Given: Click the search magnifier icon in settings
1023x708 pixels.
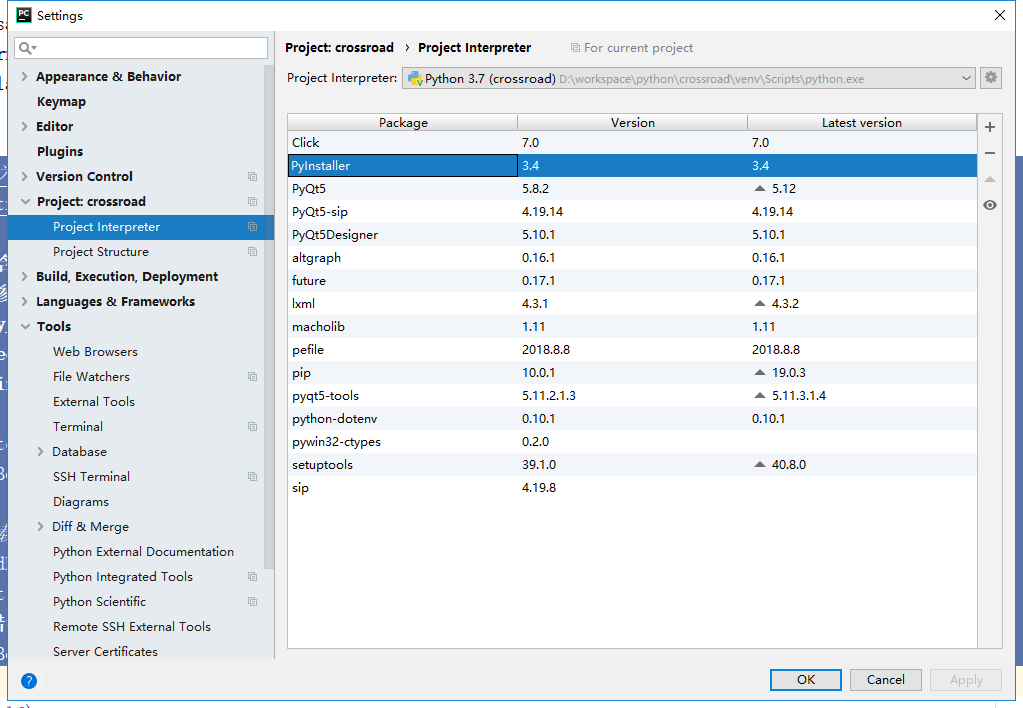Looking at the screenshot, I should pos(27,48).
